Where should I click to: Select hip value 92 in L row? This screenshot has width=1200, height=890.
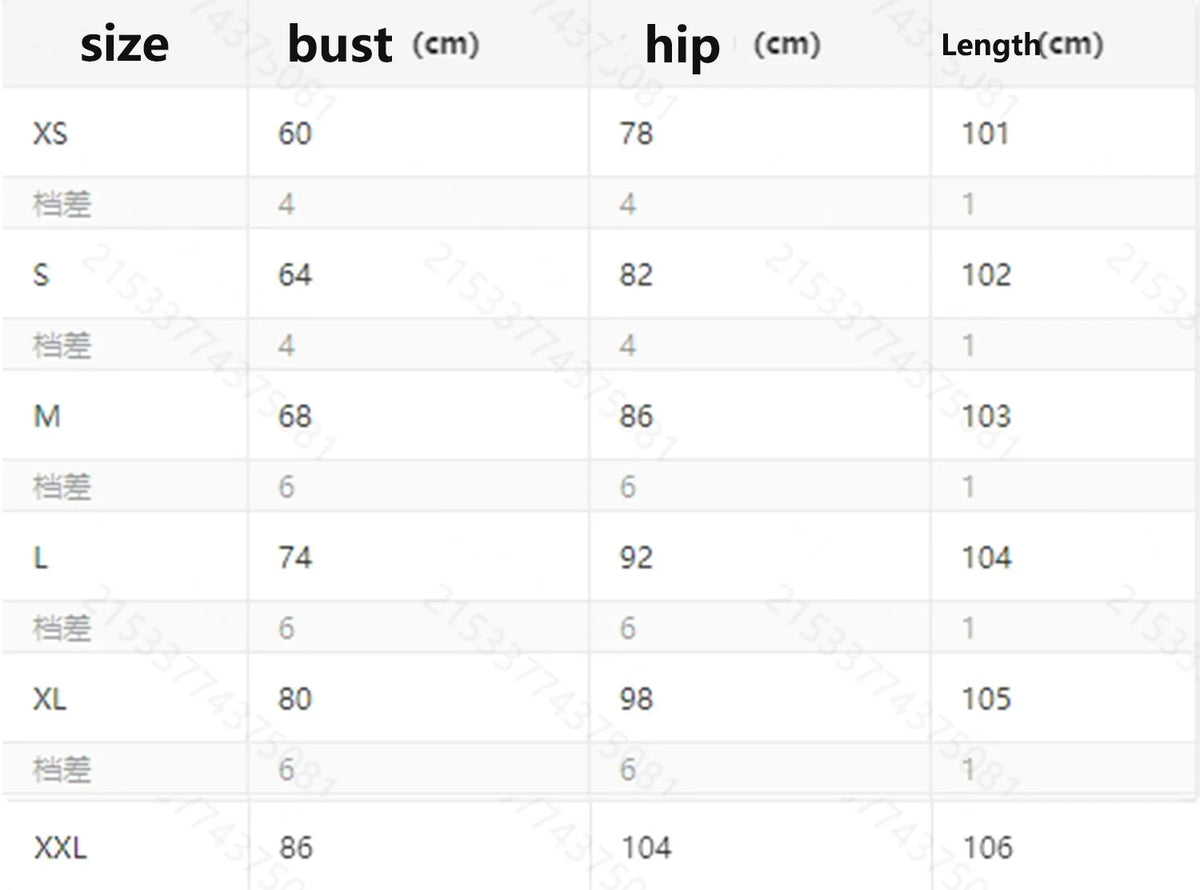(636, 557)
